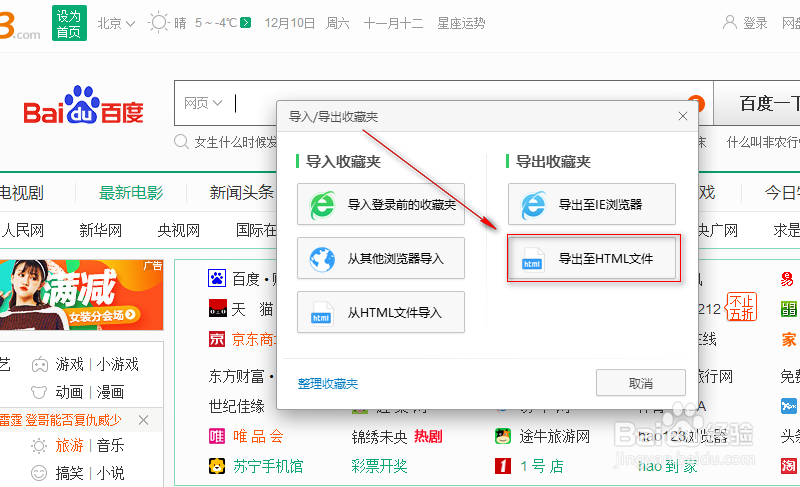Click 导出至HTML文件 button
This screenshot has width=800, height=487.
pos(593,259)
